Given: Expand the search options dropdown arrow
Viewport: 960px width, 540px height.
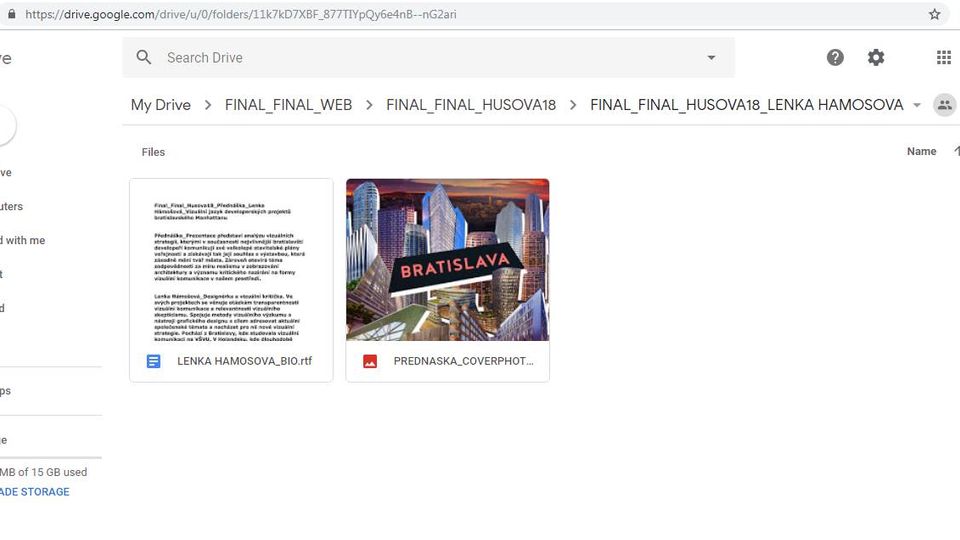Looking at the screenshot, I should point(711,58).
